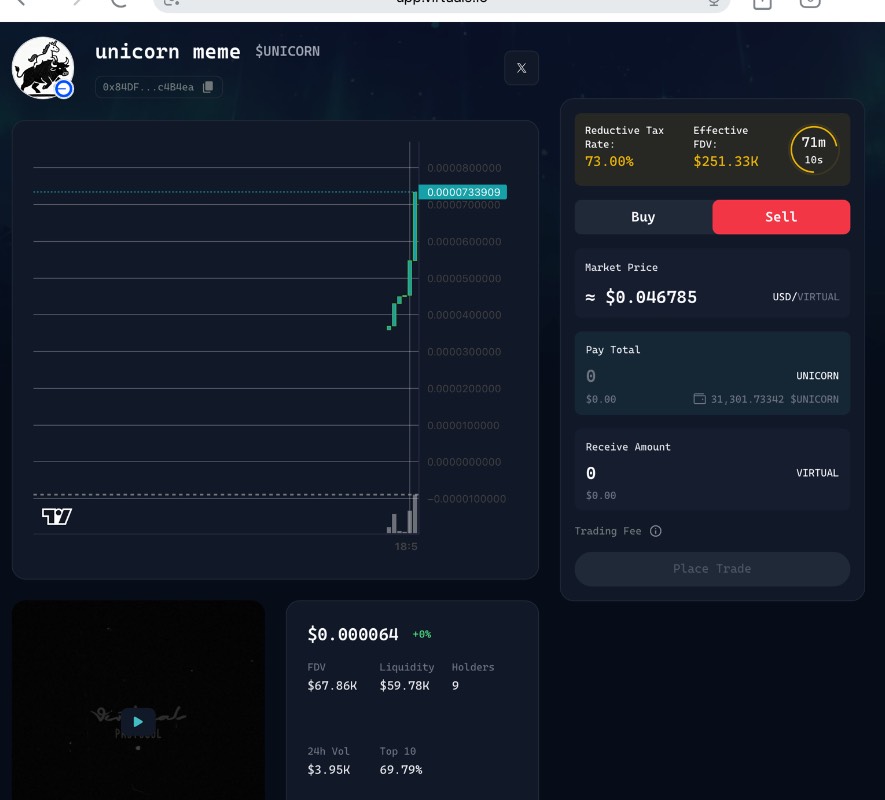Click the latest green candlestick on chart
Viewport: 885px width, 800px height.
coord(414,226)
